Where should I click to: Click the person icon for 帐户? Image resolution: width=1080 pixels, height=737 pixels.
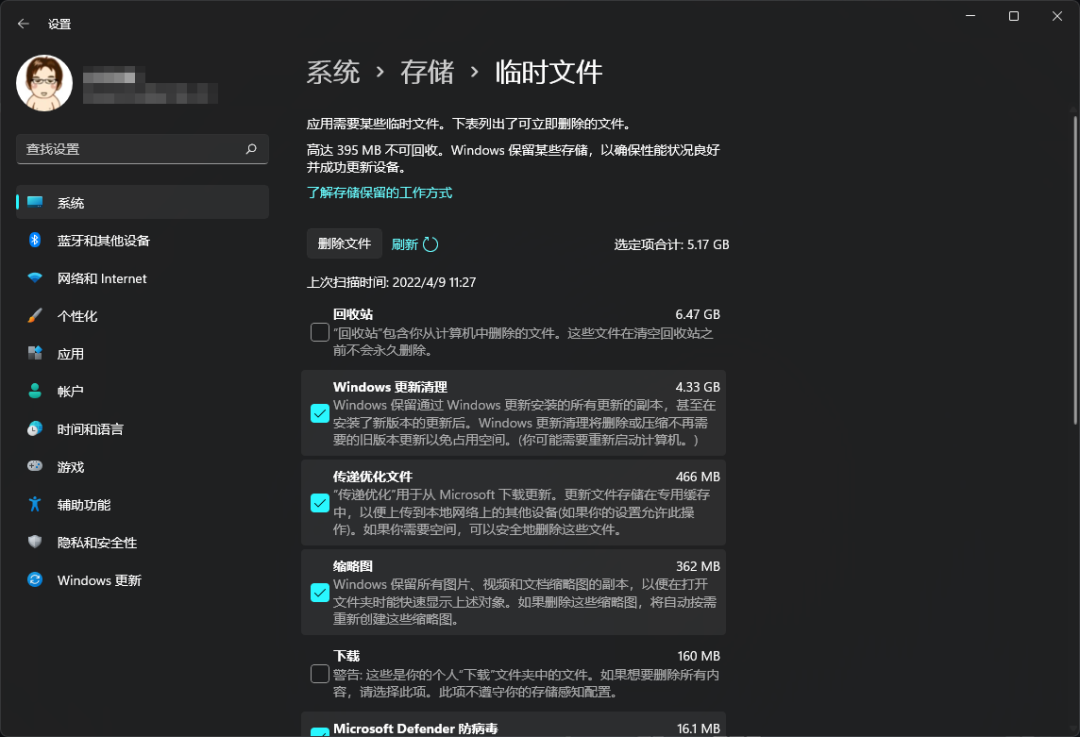pyautogui.click(x=35, y=391)
